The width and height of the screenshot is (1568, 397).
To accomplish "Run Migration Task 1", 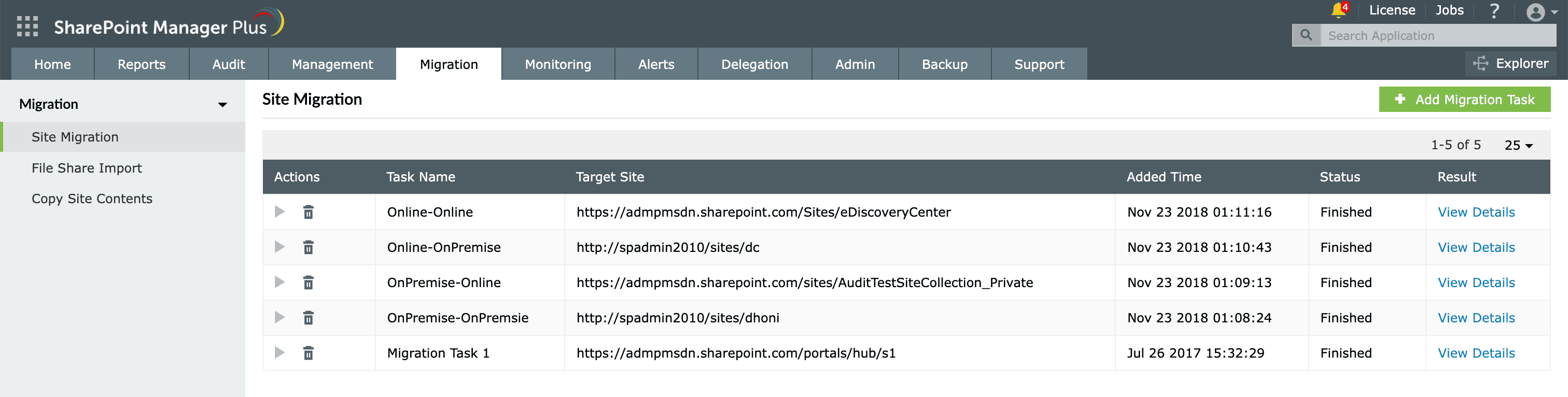I will (279, 352).
